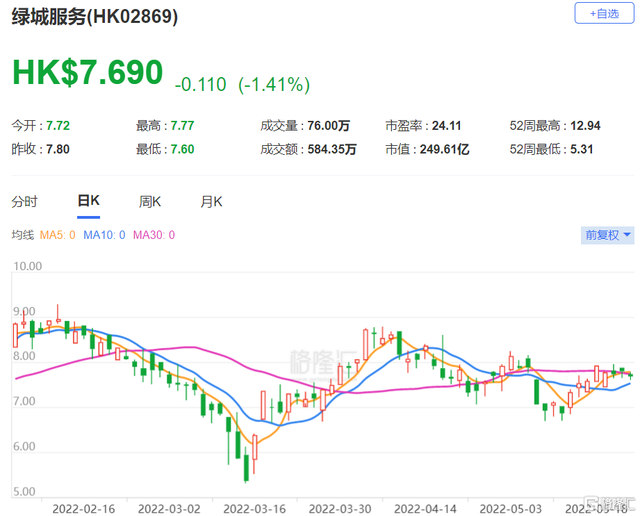Select the 日K tab

(x=89, y=201)
